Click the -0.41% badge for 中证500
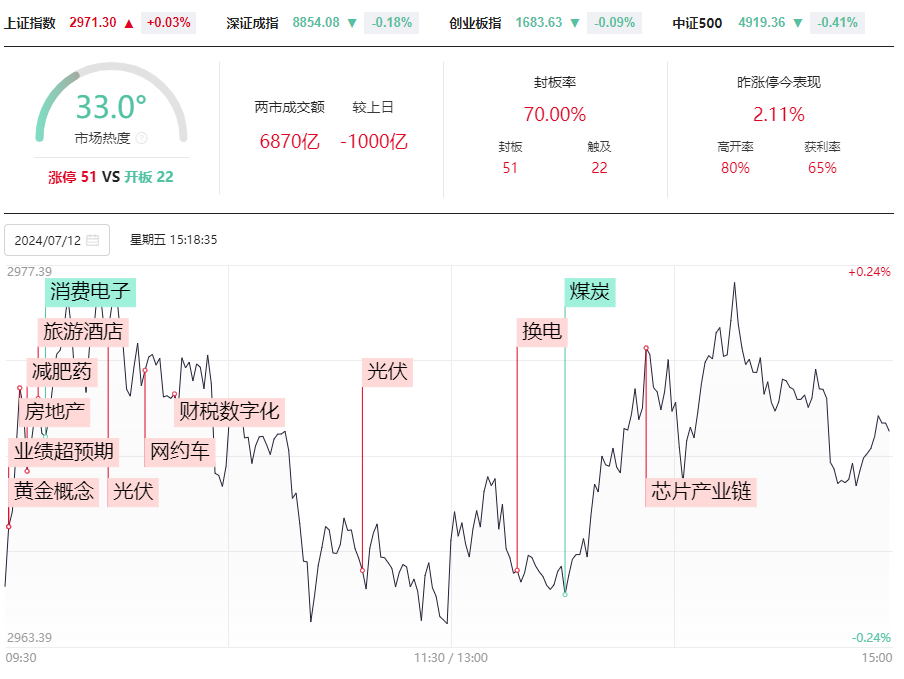The image size is (904, 679). point(837,23)
